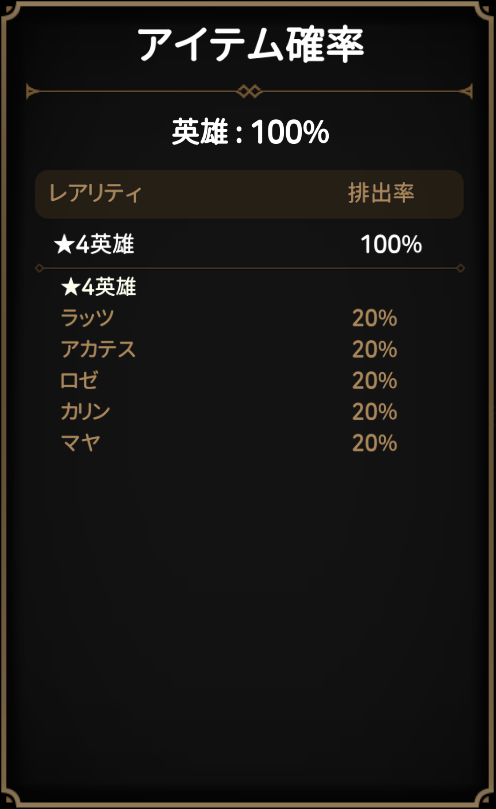Click the 20% rate next to ロゼ

tap(375, 381)
